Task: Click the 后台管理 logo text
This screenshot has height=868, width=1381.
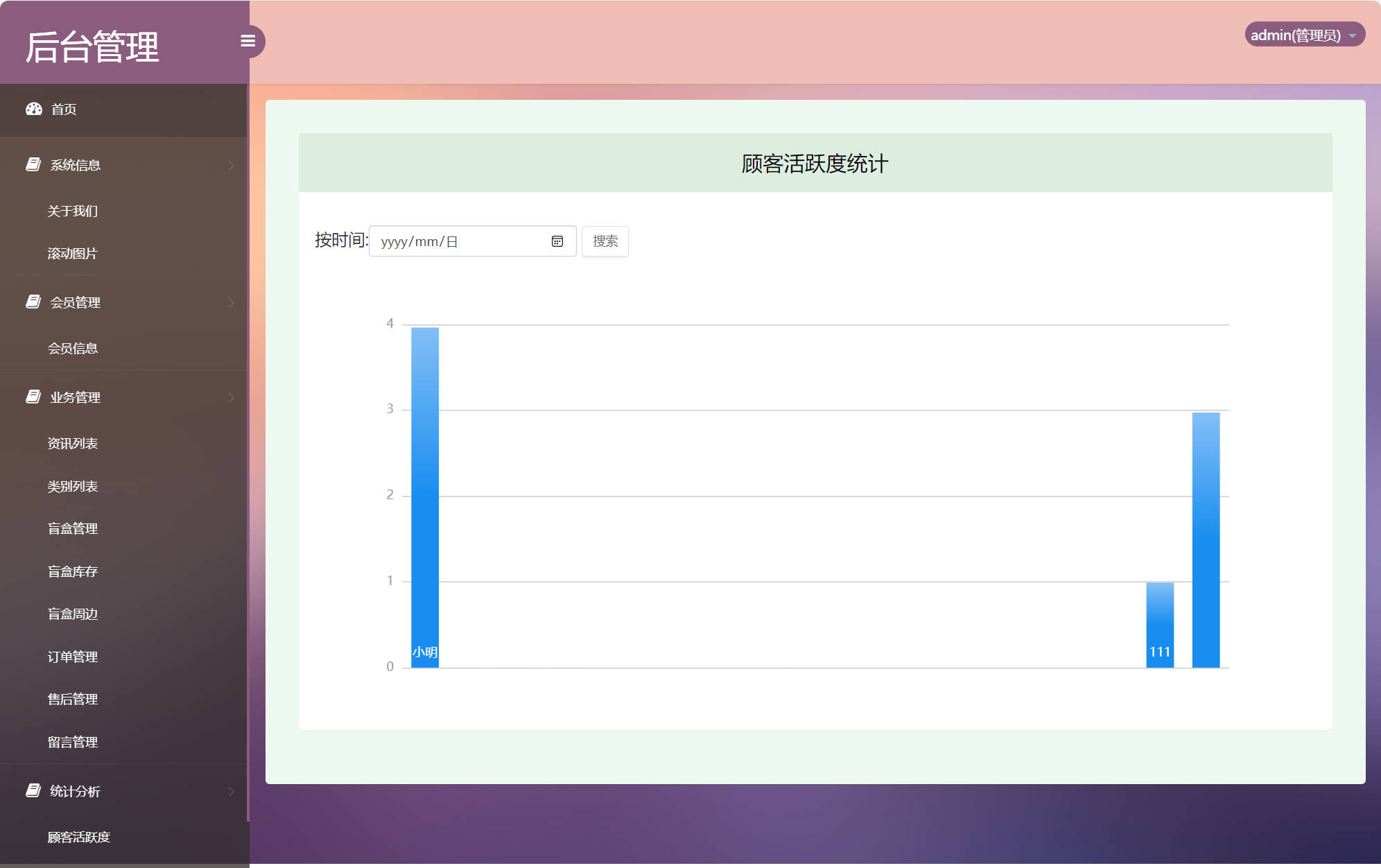Action: [x=94, y=44]
